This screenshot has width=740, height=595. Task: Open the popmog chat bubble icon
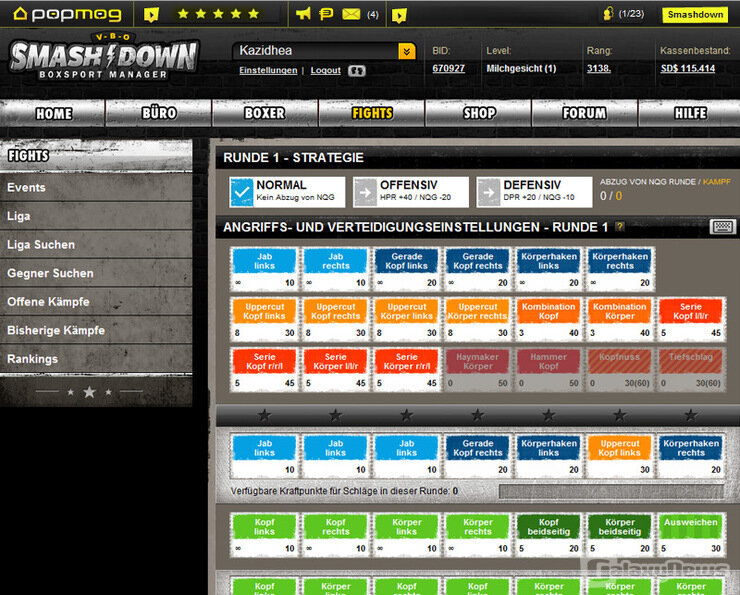pyautogui.click(x=326, y=14)
